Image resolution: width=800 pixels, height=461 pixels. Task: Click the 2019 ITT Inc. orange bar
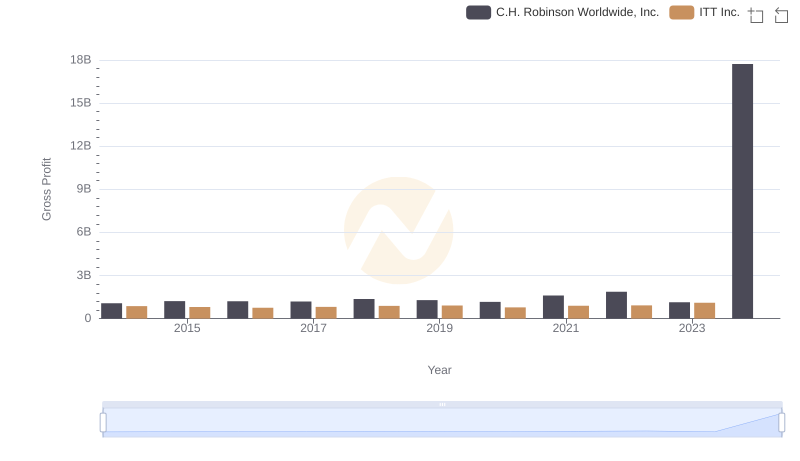point(452,312)
